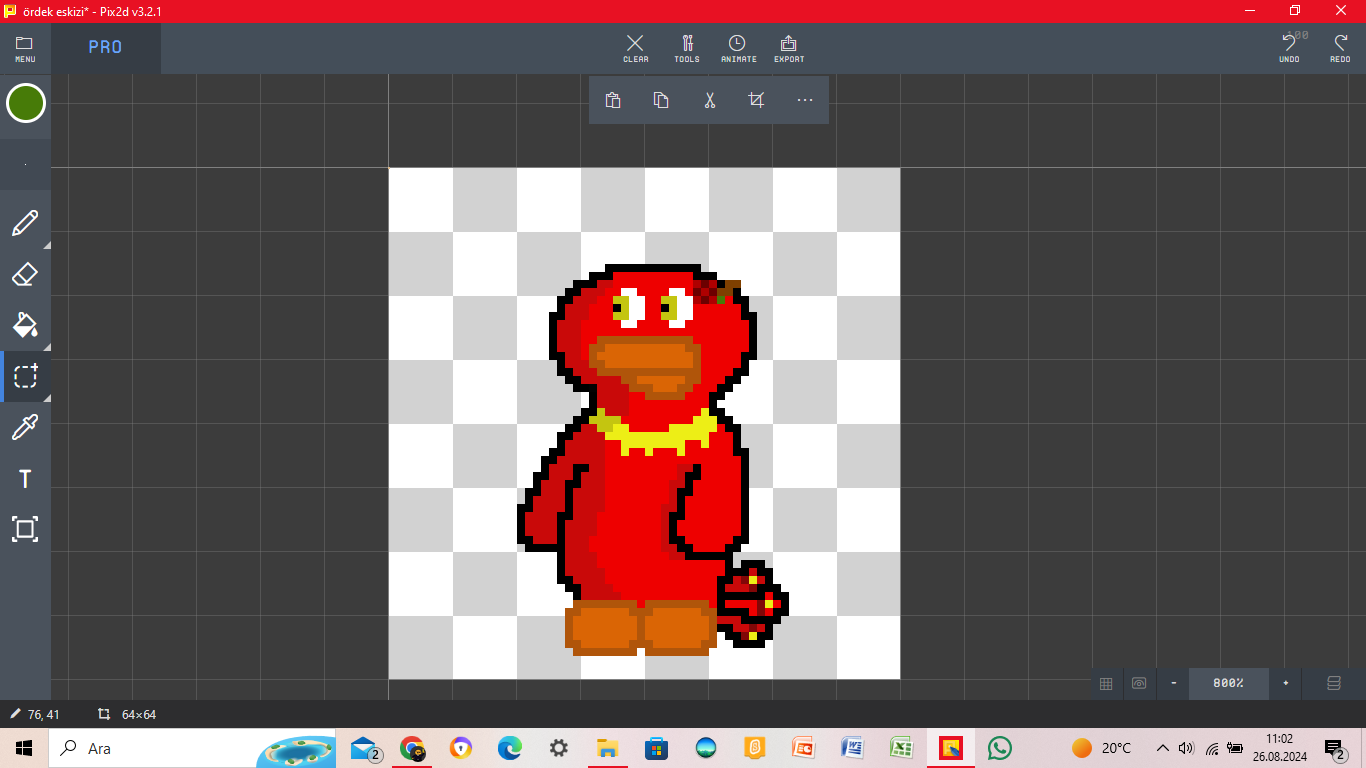Select the Pencil drawing tool

(25, 223)
